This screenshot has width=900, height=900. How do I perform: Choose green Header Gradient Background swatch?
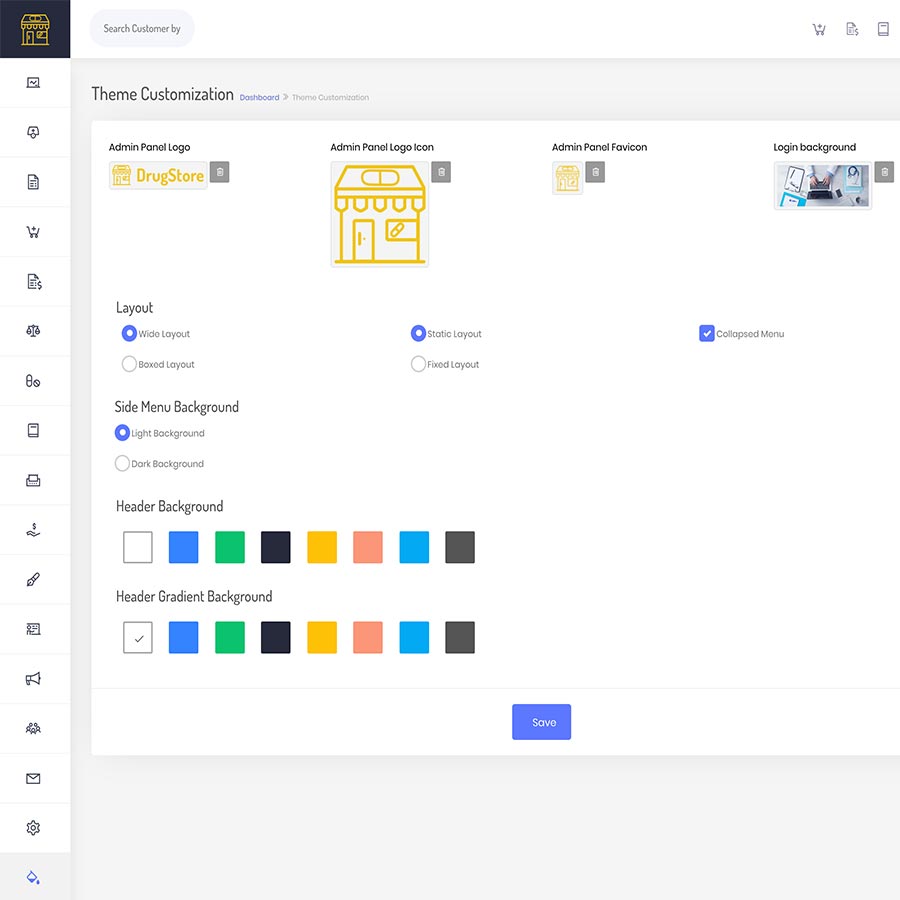click(x=230, y=638)
